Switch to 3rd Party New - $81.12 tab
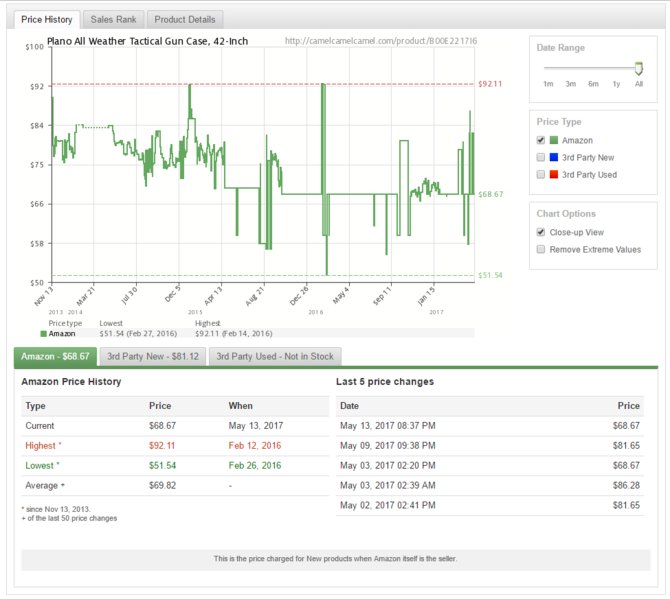 click(x=153, y=356)
